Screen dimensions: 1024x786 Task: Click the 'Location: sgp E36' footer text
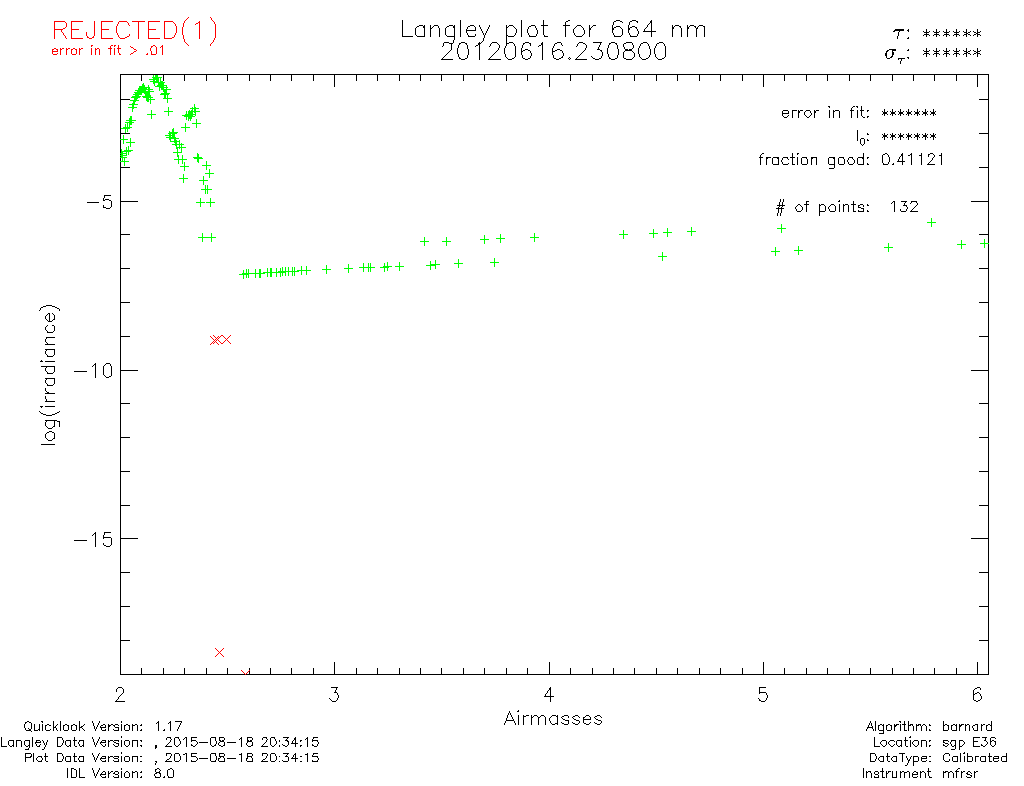click(939, 742)
